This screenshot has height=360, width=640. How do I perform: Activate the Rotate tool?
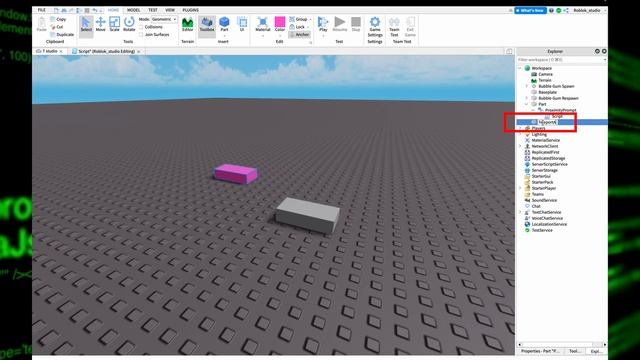tap(129, 24)
